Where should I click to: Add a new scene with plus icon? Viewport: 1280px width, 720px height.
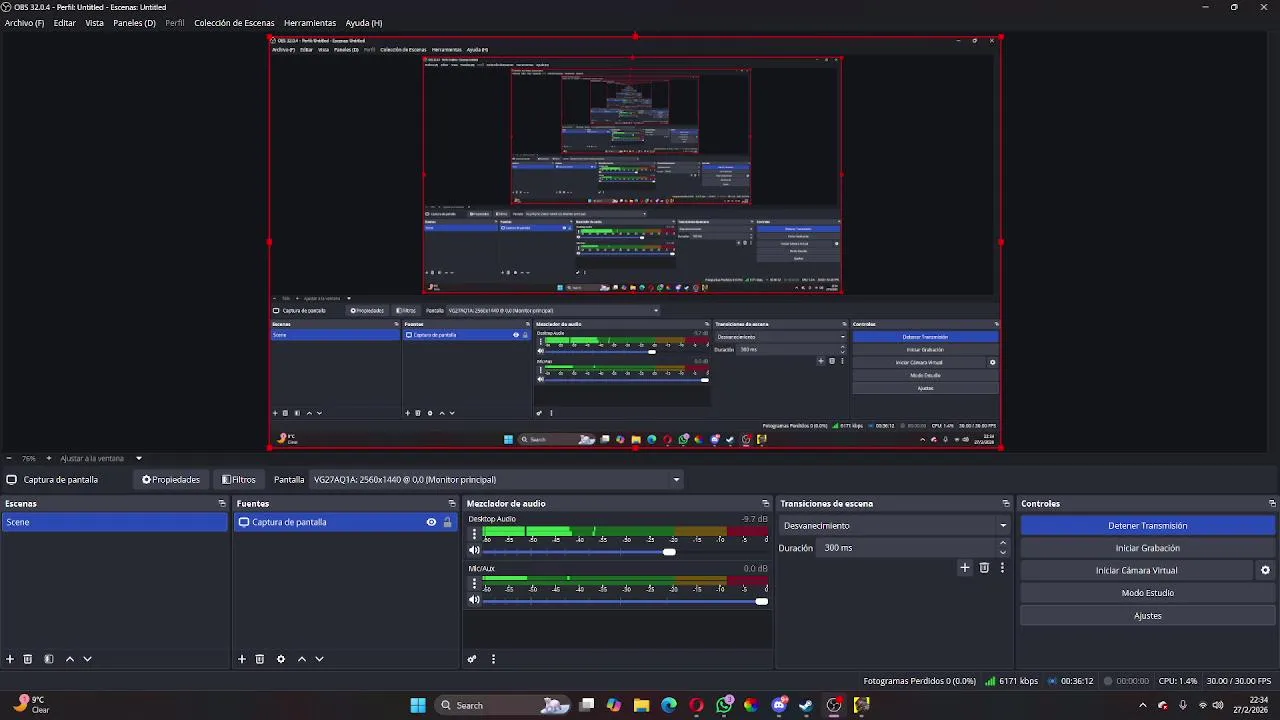tap(10, 659)
